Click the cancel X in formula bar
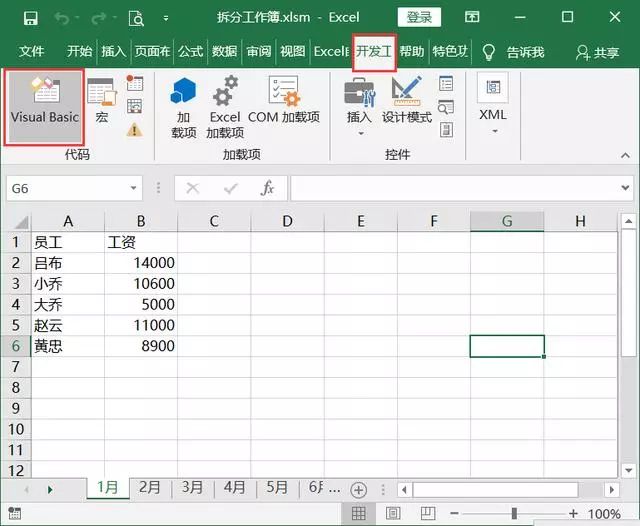Viewport: 640px width, 526px height. point(192,189)
